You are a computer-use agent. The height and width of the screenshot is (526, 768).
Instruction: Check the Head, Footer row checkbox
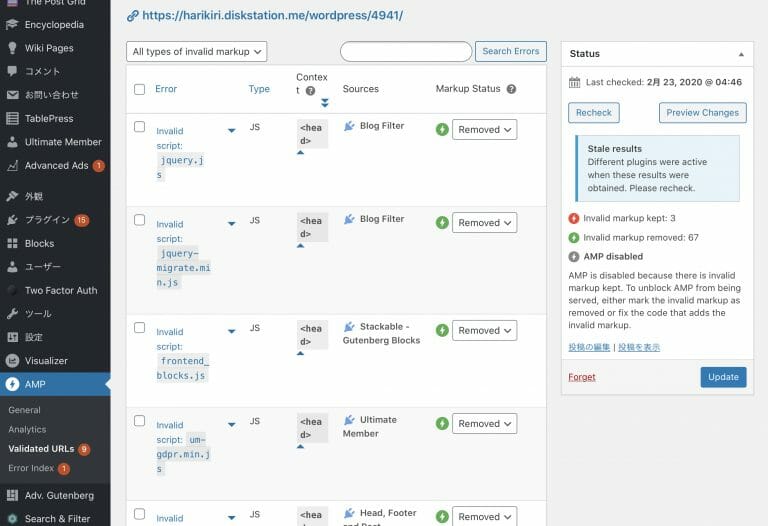click(x=140, y=514)
